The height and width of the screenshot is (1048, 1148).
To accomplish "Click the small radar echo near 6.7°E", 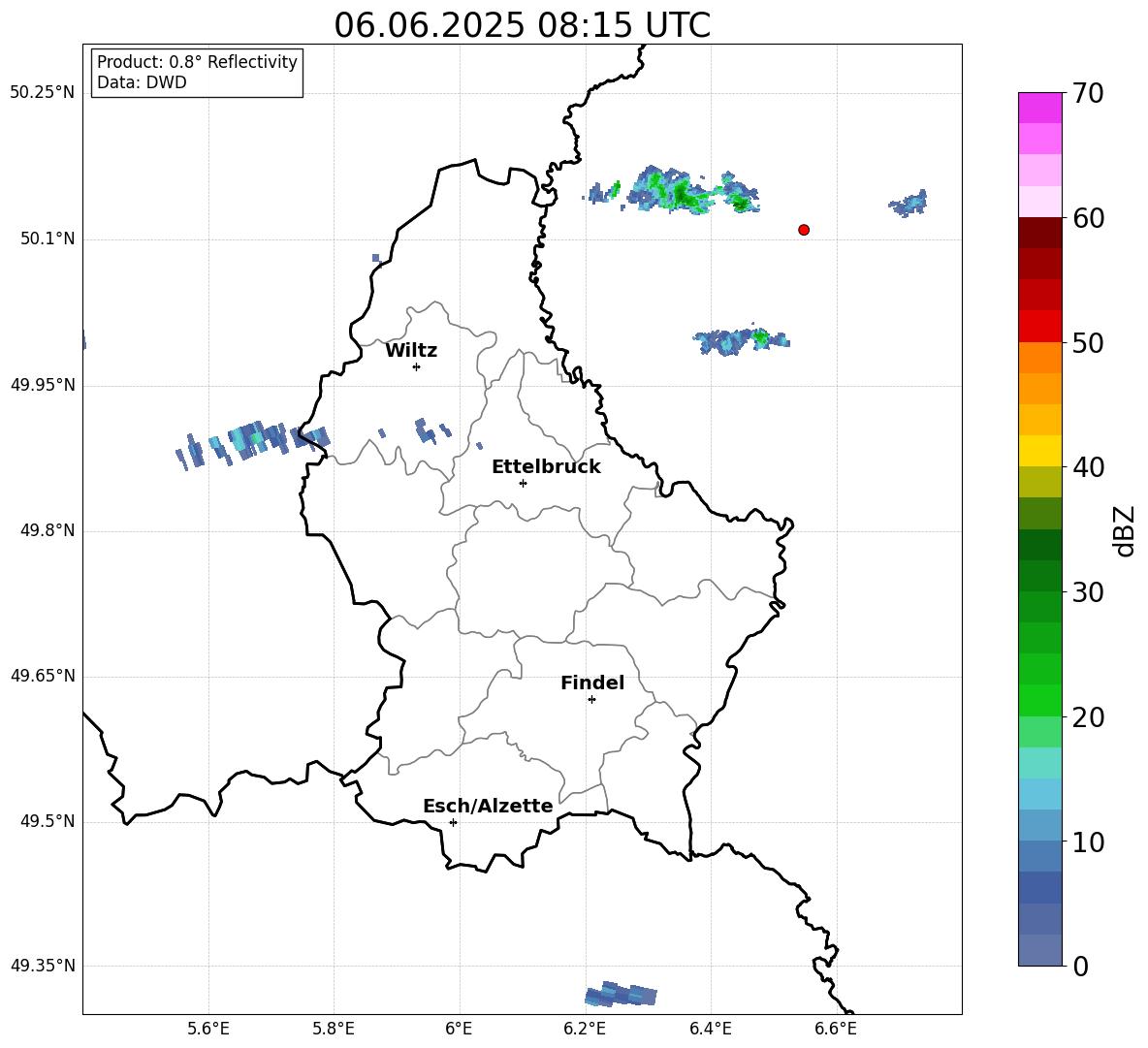I will [909, 203].
